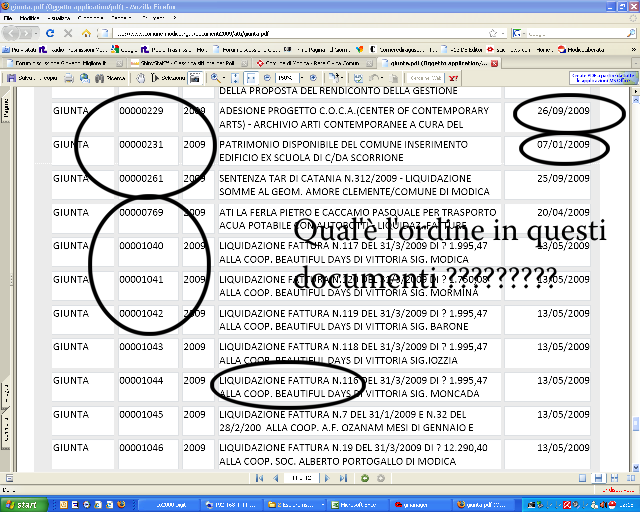
Task: Go back with the browser Back arrow
Action: pyautogui.click(x=11, y=33)
